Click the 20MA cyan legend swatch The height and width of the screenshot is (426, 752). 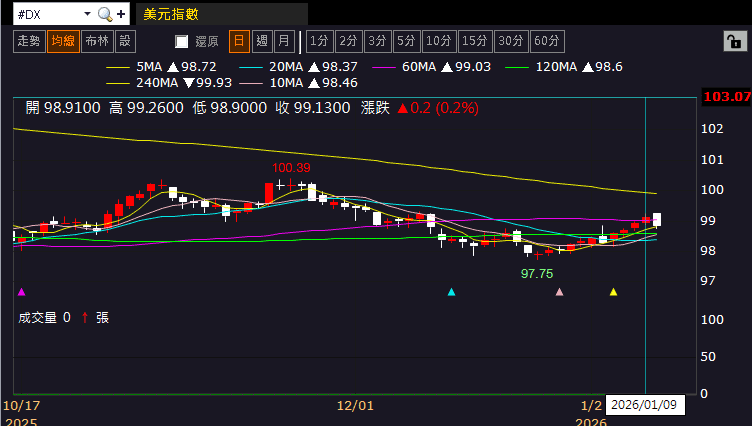click(251, 68)
